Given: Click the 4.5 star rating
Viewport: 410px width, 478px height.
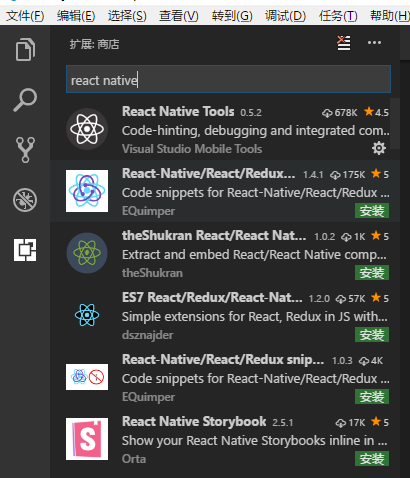Looking at the screenshot, I should coord(377,112).
